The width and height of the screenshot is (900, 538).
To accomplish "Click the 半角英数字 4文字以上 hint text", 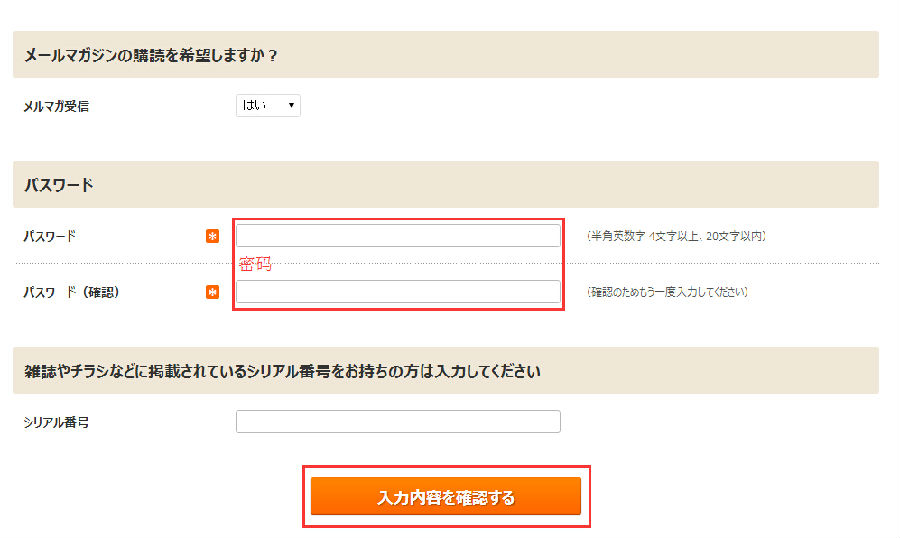I will click(676, 237).
